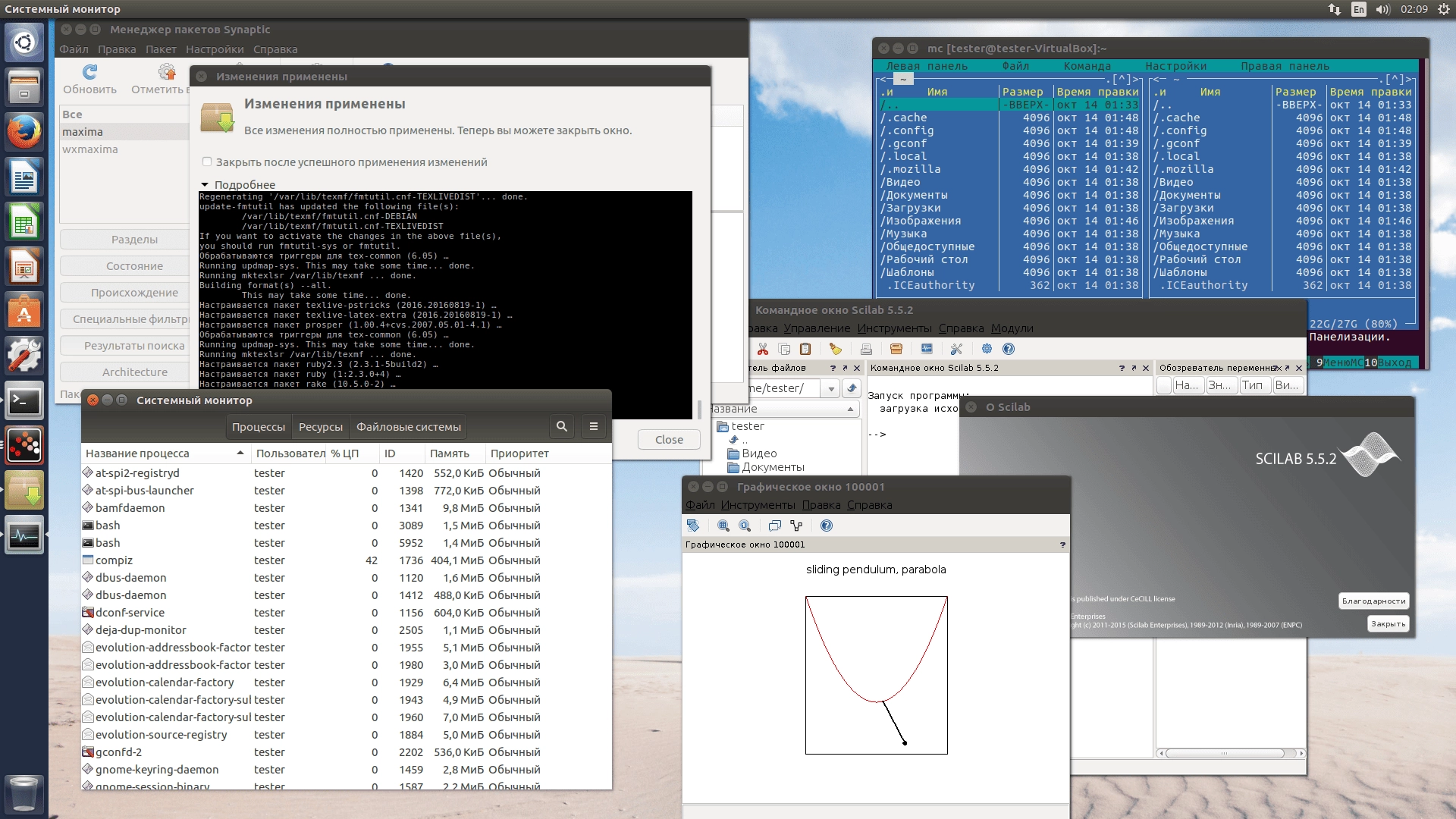
Task: Click original view zoom icon in graphic window
Action: 745,526
